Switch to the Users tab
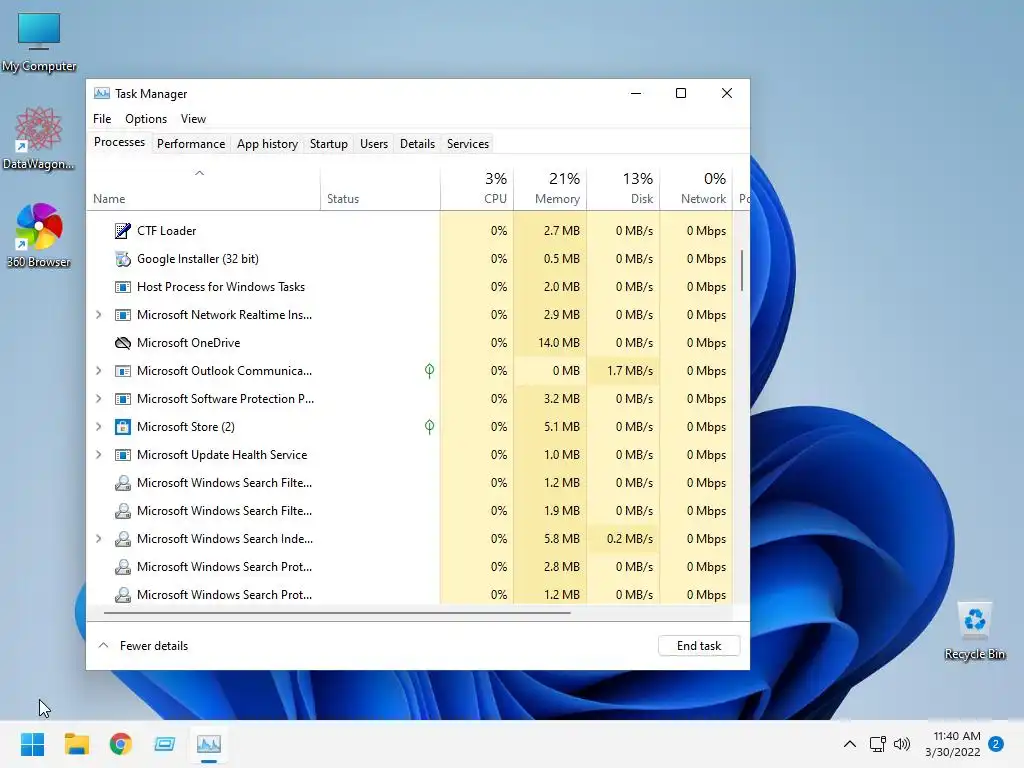Viewport: 1024px width, 768px height. pos(374,144)
